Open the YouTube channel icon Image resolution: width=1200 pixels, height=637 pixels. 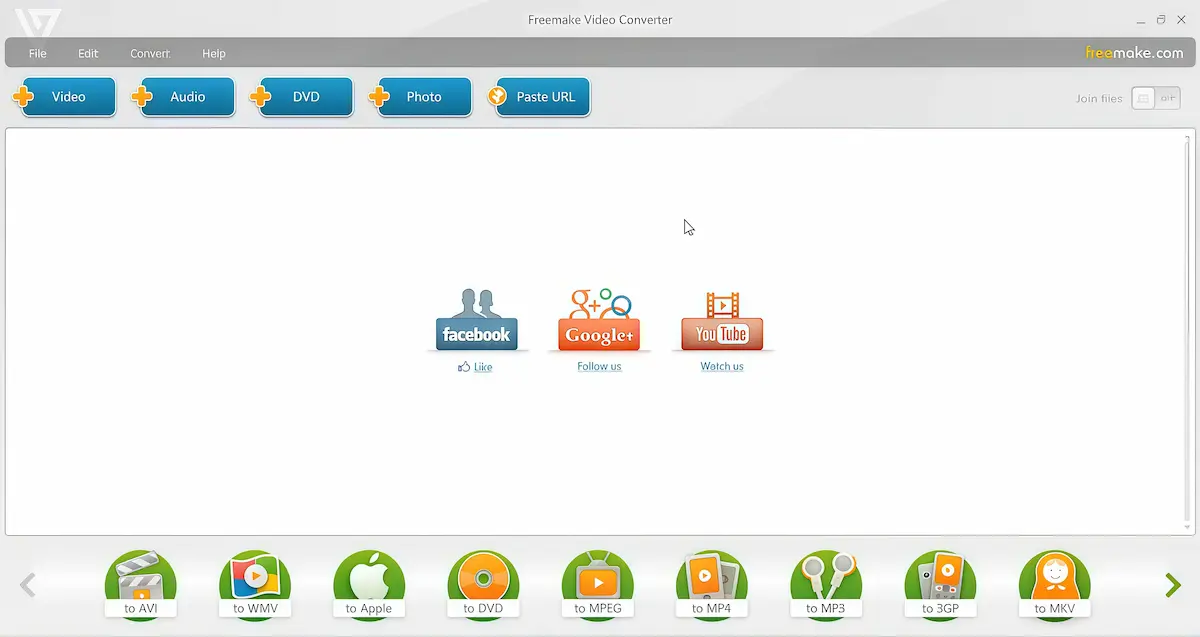[x=721, y=320]
